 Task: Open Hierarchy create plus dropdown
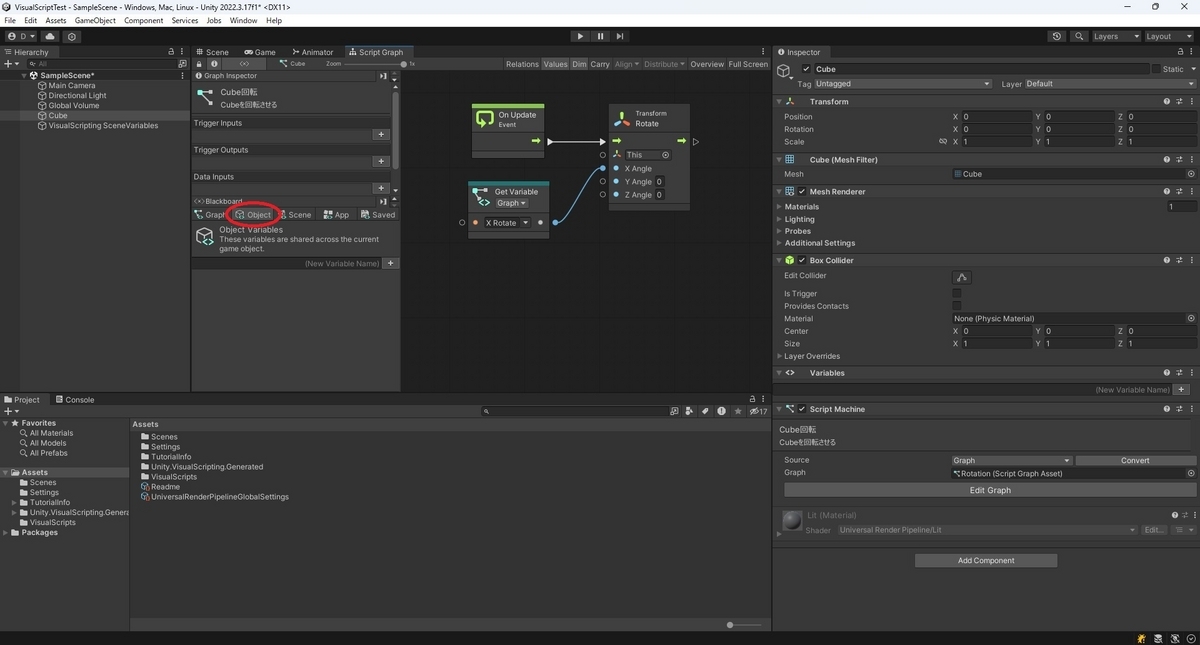click(11, 63)
